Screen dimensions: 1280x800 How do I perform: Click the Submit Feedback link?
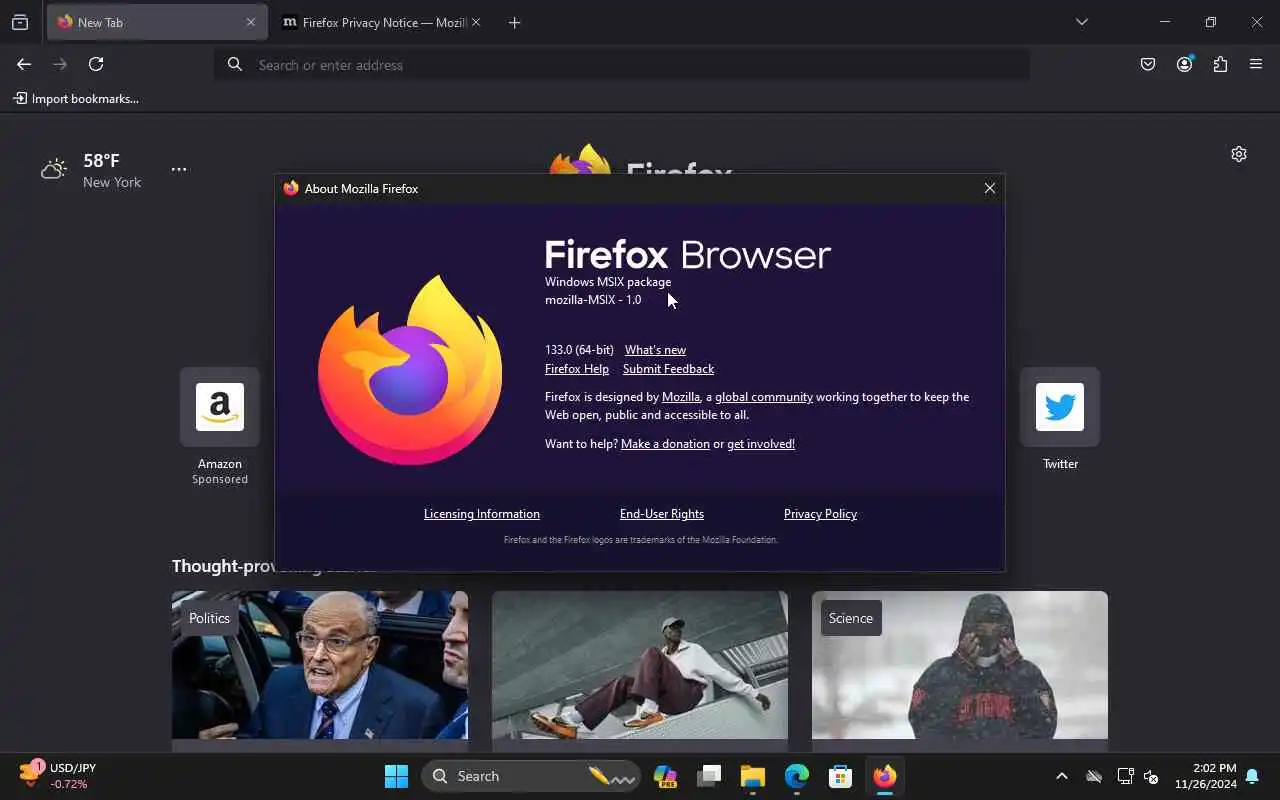coord(668,369)
